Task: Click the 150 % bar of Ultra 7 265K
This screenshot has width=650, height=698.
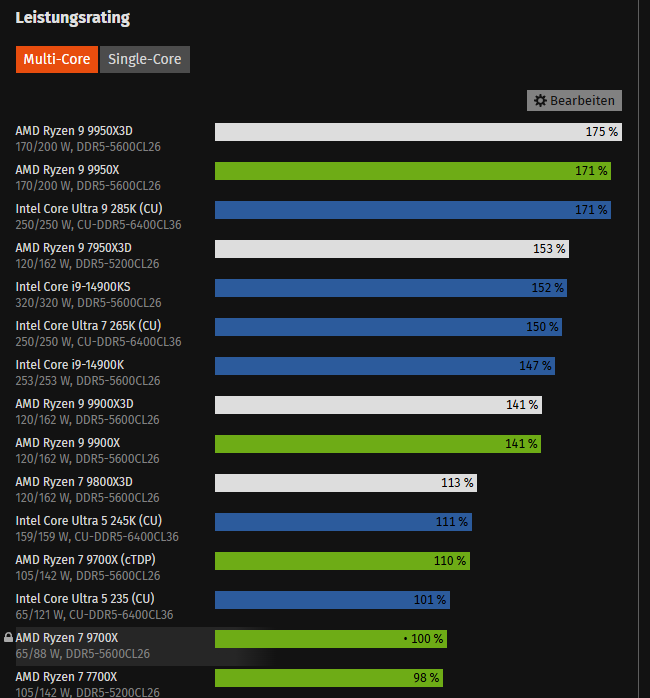Action: tap(388, 327)
